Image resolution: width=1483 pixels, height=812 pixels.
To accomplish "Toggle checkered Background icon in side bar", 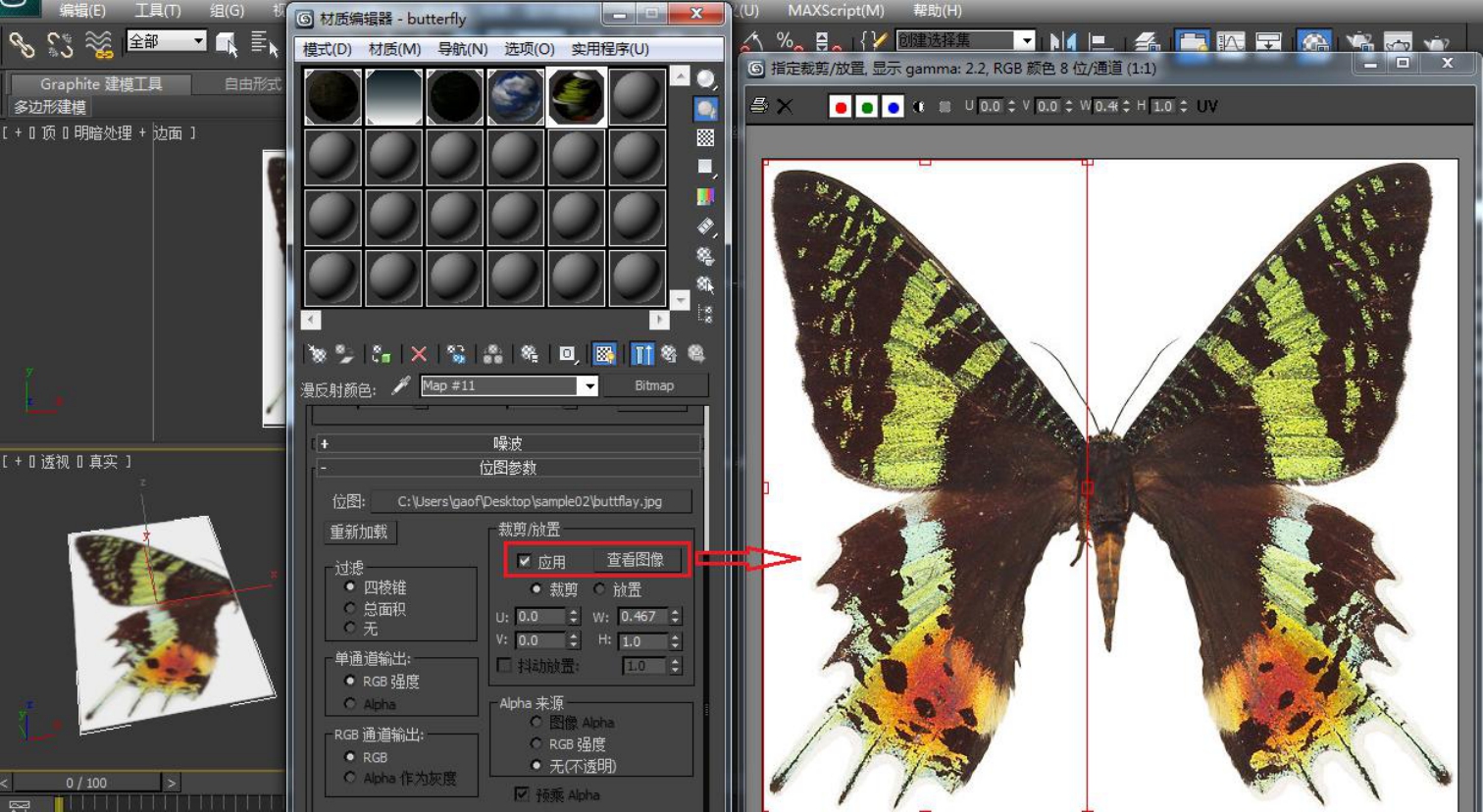I will (x=706, y=138).
